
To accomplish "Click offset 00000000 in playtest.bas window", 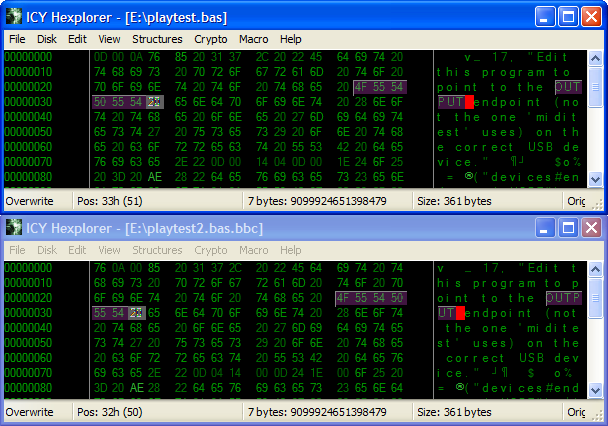I will click(28, 57).
